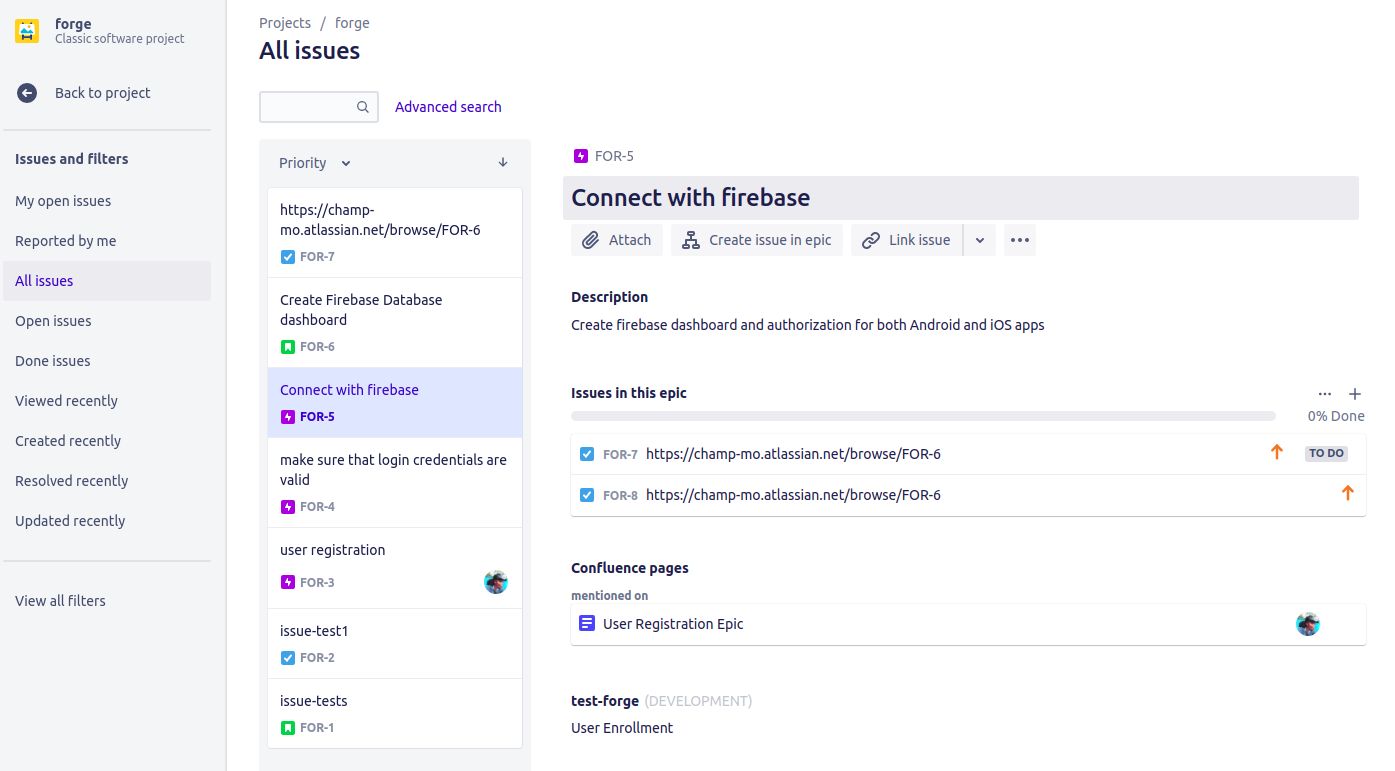Open the Priority sort dropdown
Image resolution: width=1395 pixels, height=771 pixels.
[x=315, y=163]
